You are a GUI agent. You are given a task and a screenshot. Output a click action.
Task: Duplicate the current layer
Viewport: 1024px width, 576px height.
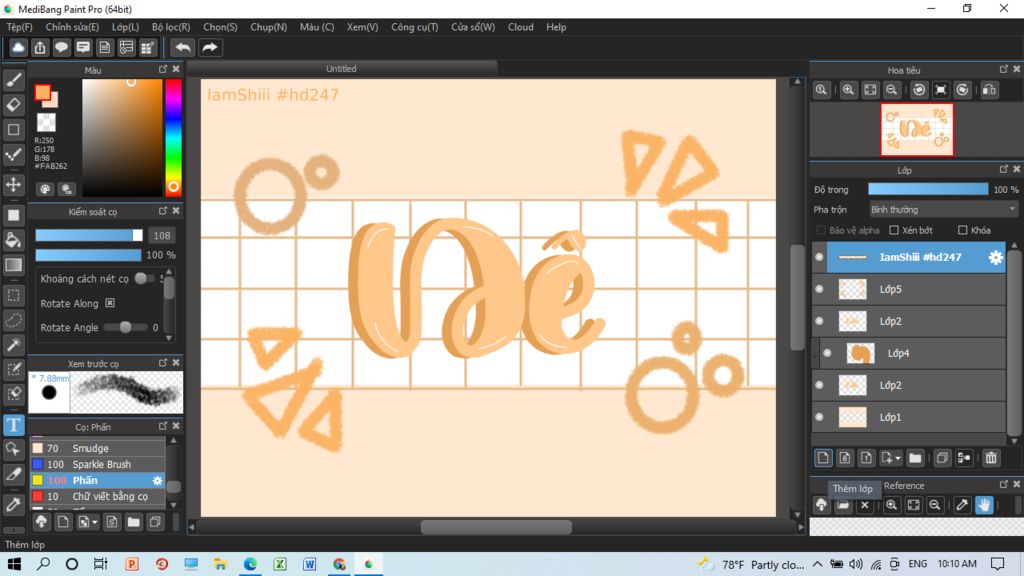pos(942,458)
